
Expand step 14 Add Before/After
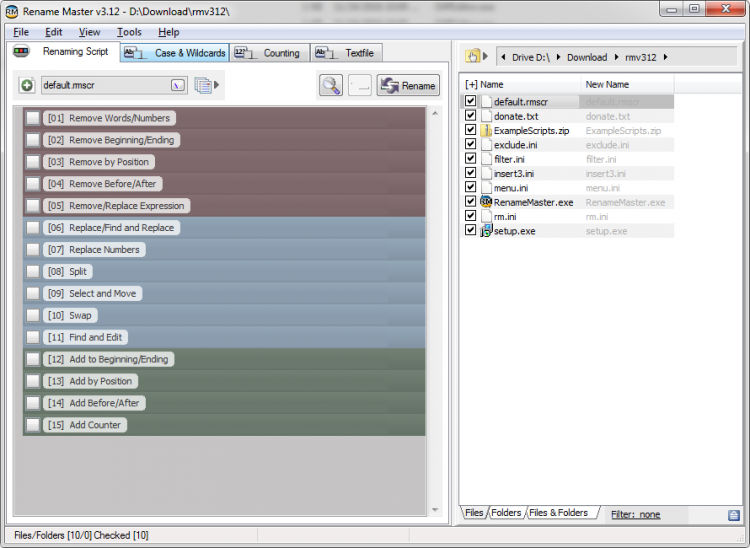(94, 403)
